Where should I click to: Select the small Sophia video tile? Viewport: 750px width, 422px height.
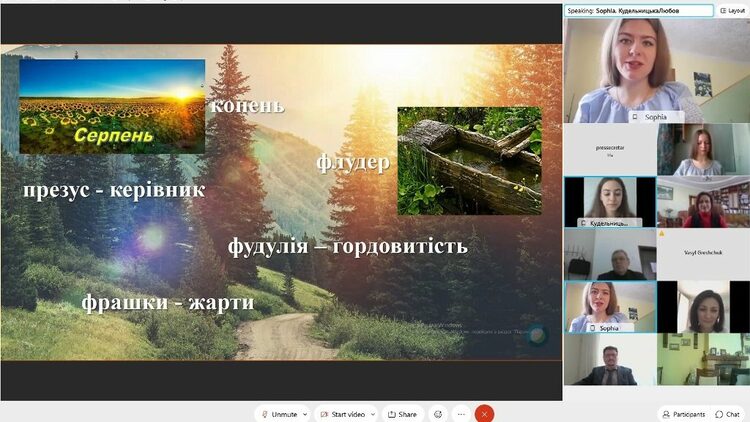610,307
